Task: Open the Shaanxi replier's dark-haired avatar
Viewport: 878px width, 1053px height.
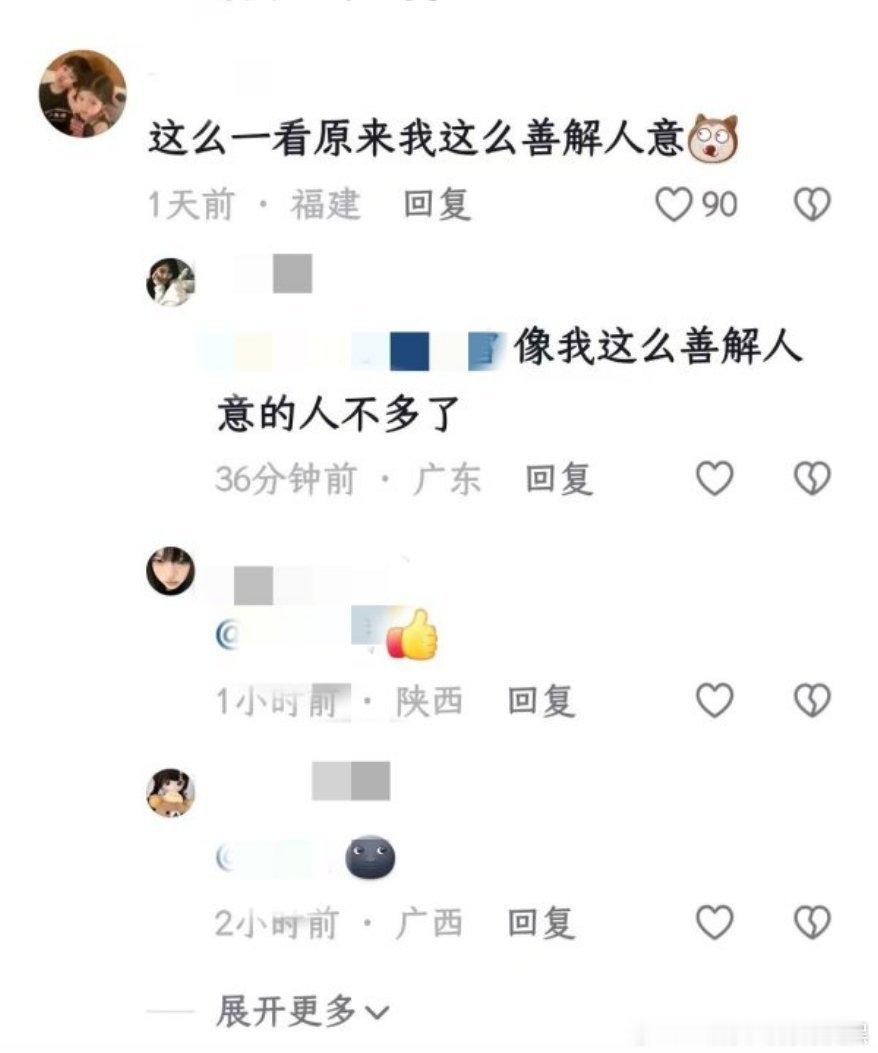Action: click(x=171, y=571)
